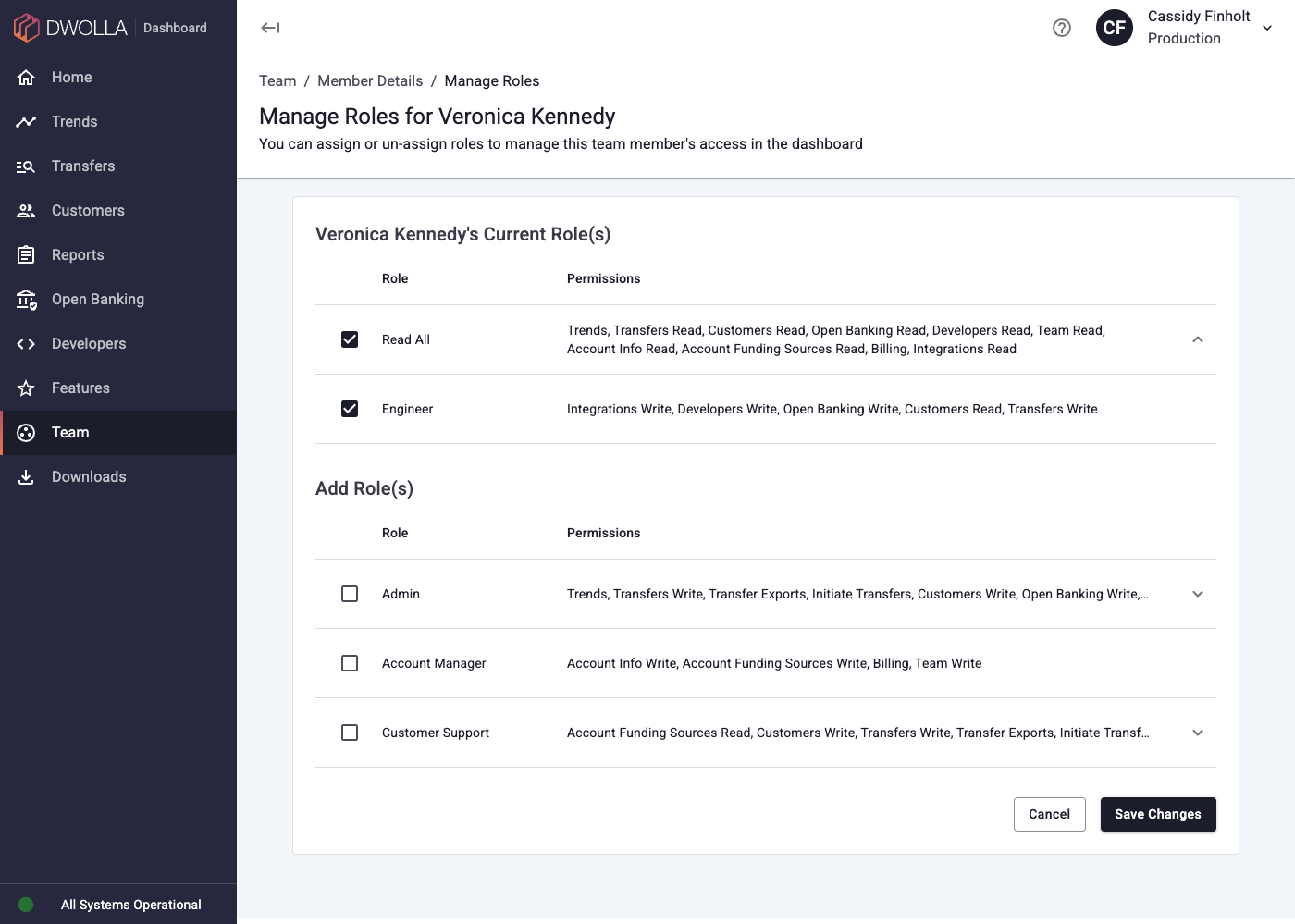
Task: Click the Team circle icon in sidebar
Action: pyautogui.click(x=26, y=433)
